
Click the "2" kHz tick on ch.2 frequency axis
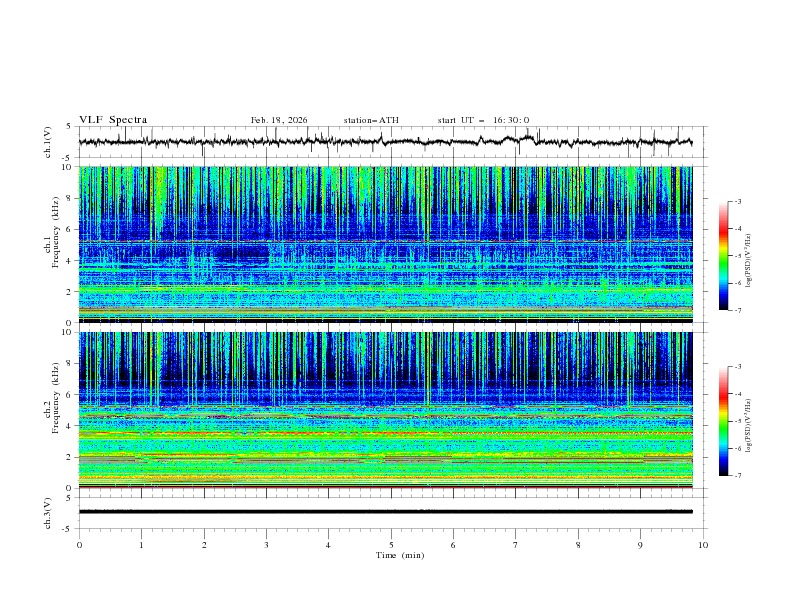click(70, 457)
